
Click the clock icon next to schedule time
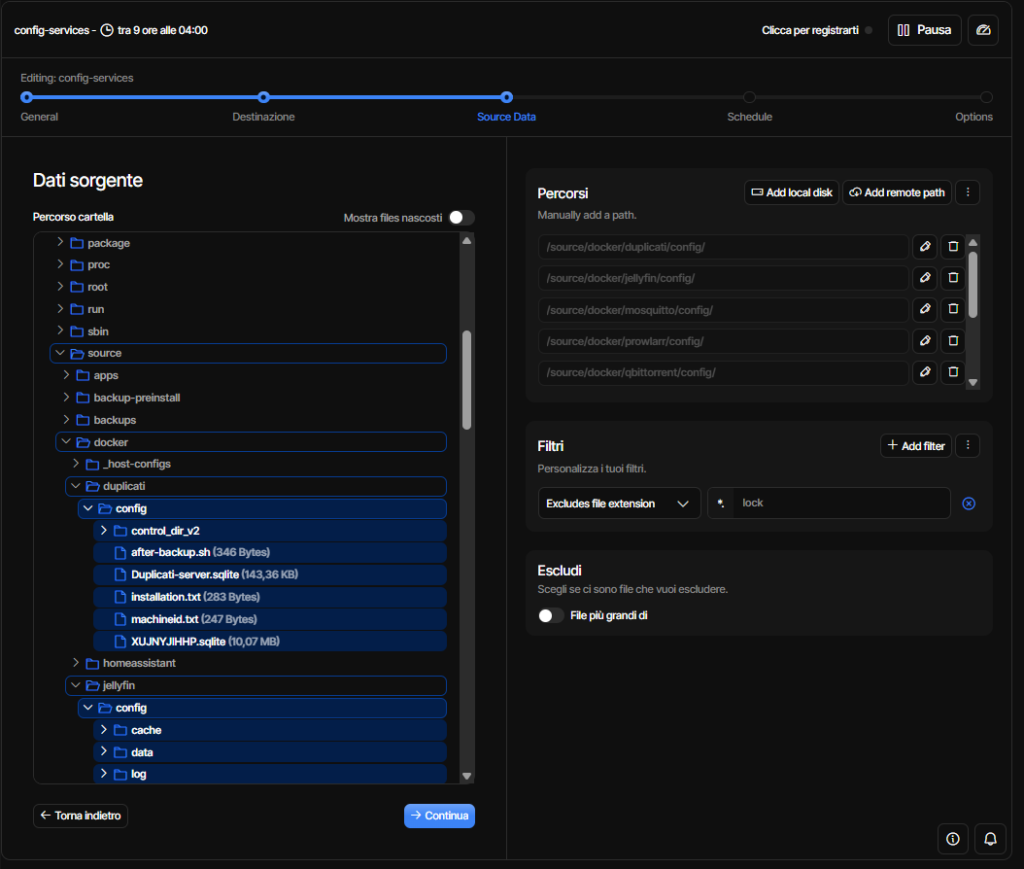(x=106, y=30)
